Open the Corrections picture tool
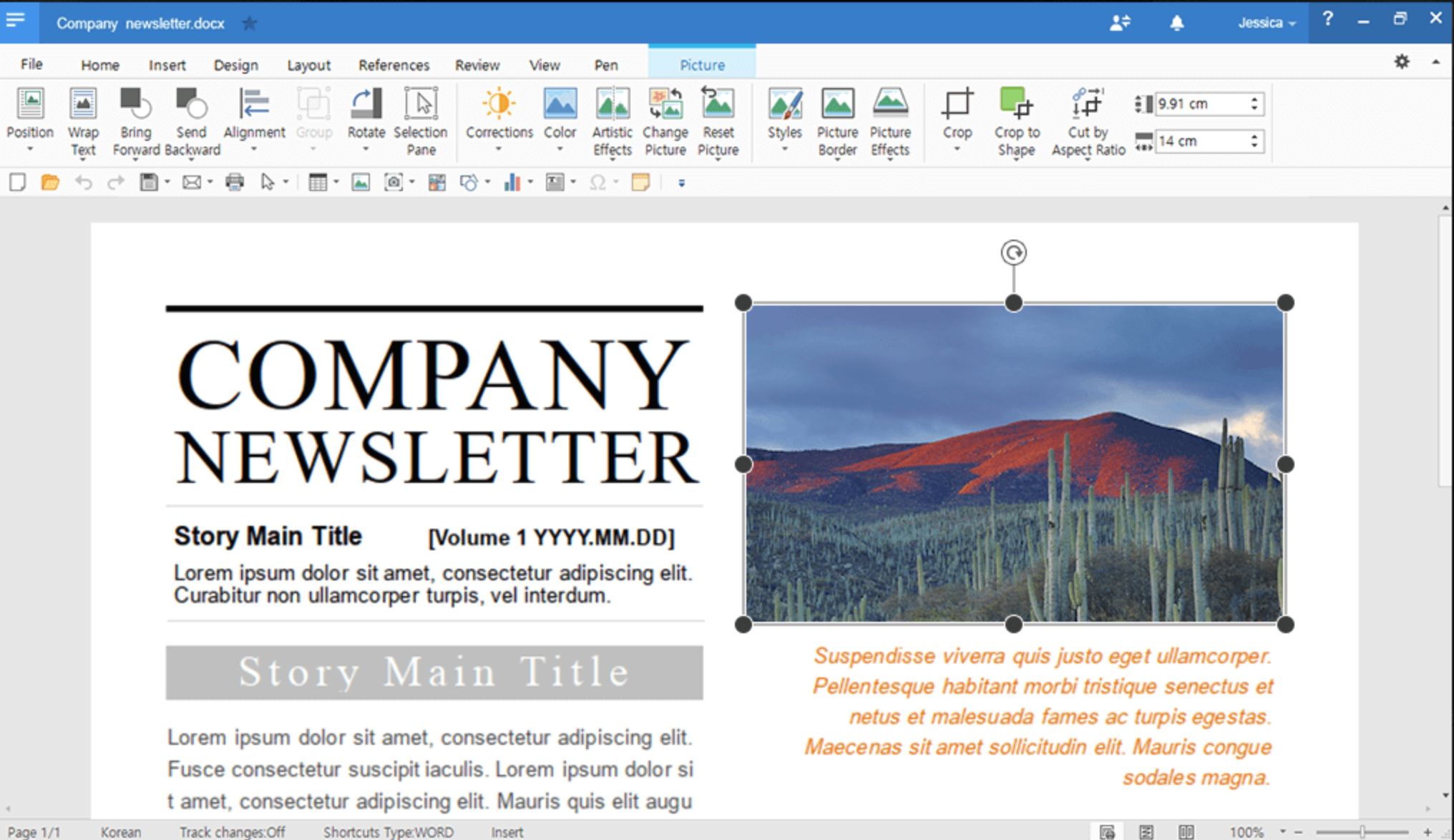1454x840 pixels. [499, 118]
